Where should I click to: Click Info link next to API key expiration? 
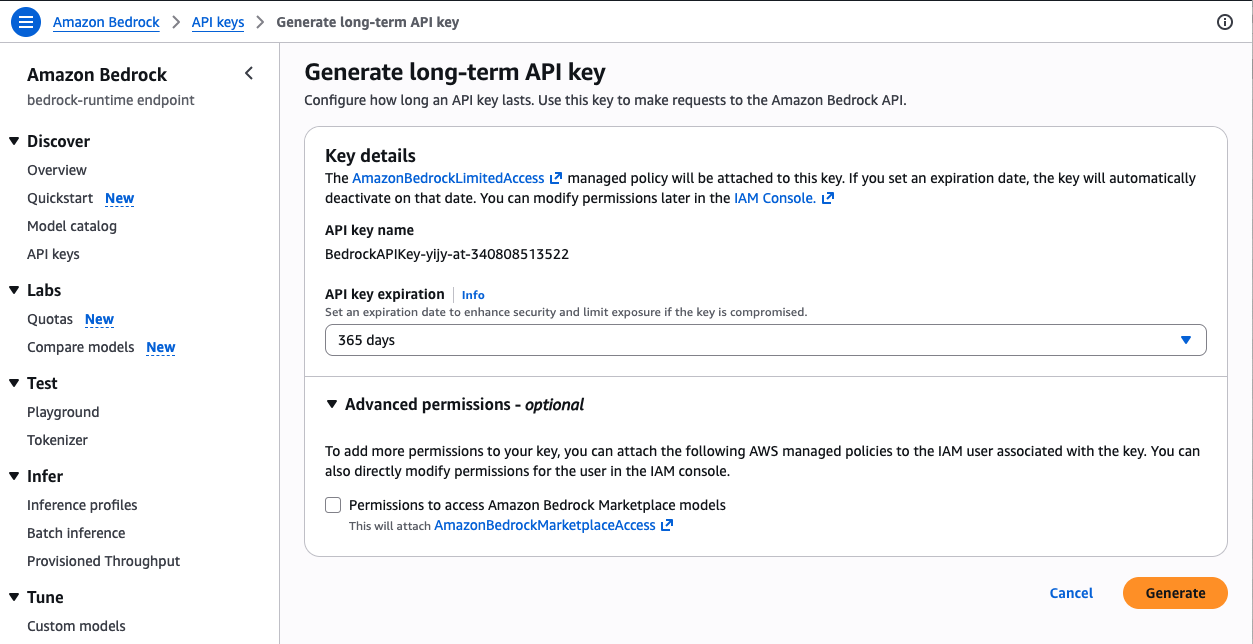point(473,295)
